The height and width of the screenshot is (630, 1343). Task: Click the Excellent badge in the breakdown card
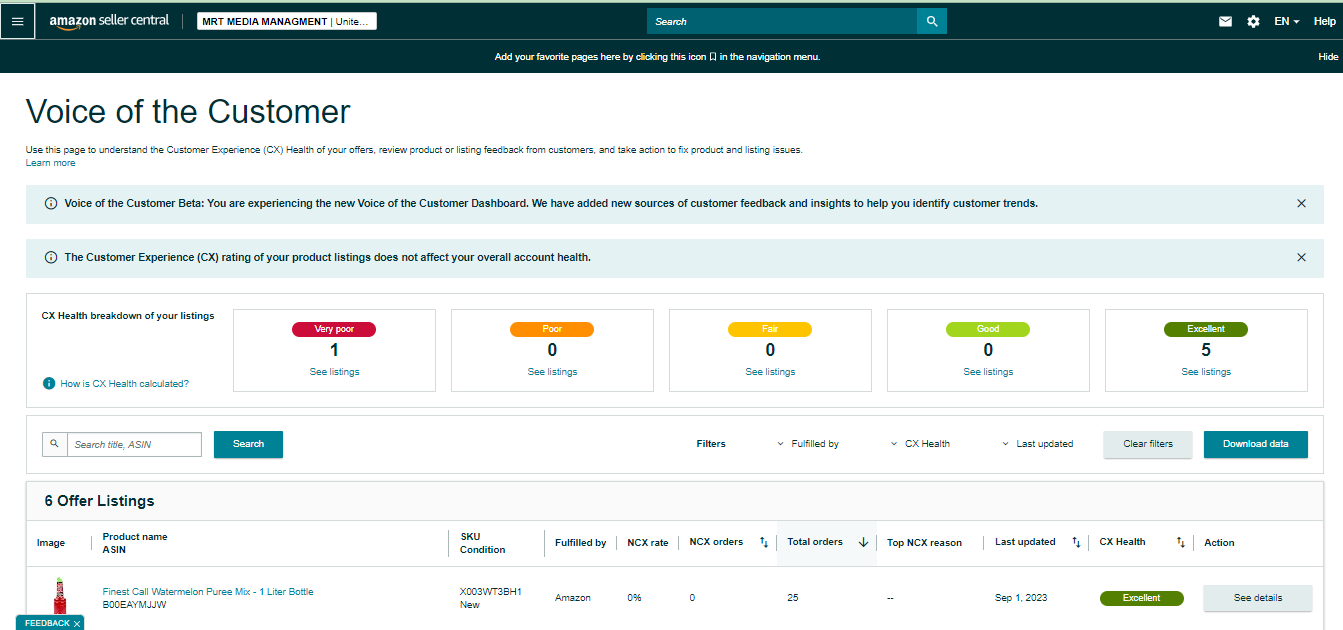(1206, 329)
